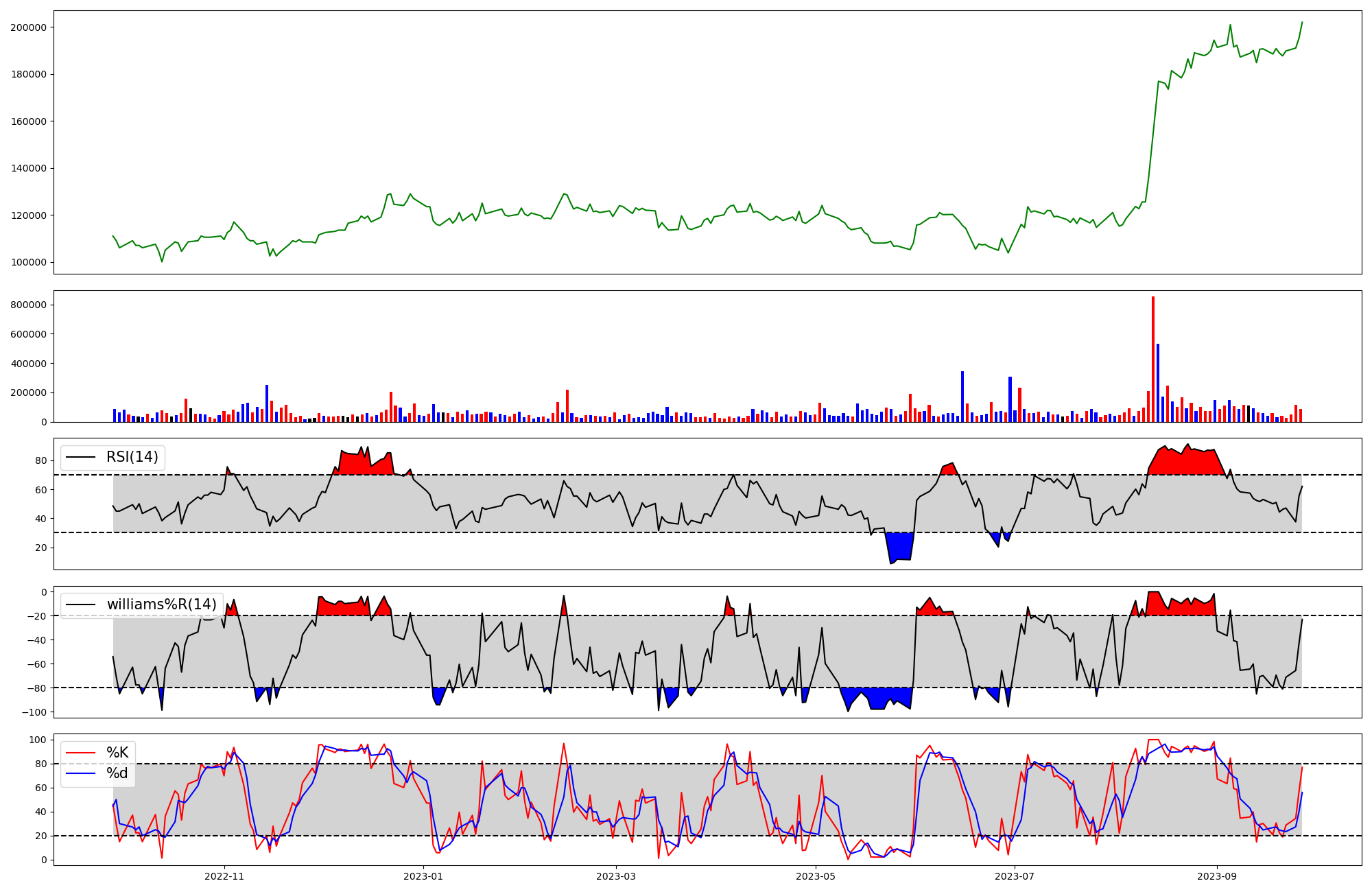Click the red %K legend line sample
The image size is (1372, 892).
click(x=80, y=753)
